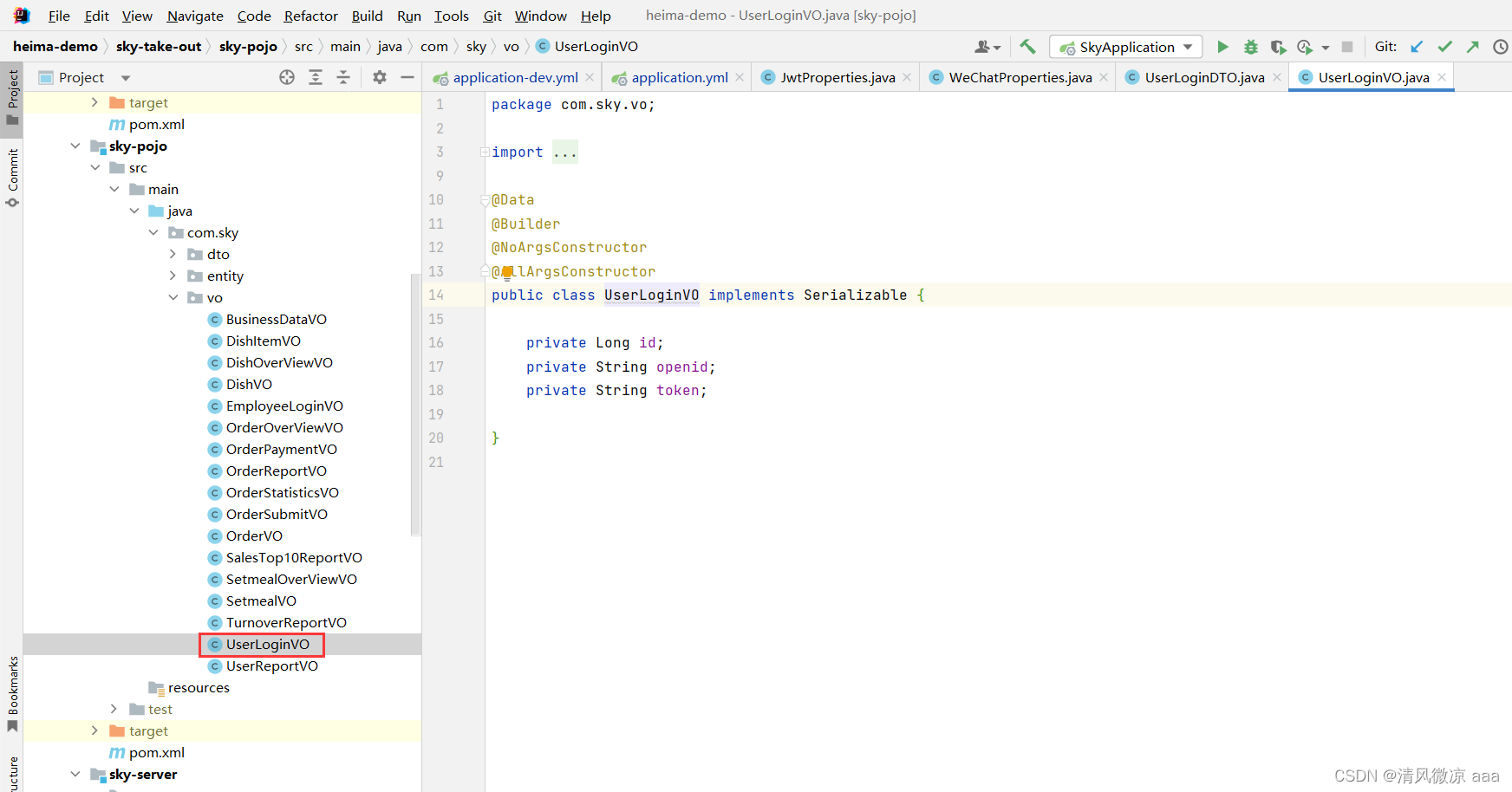The height and width of the screenshot is (792, 1512).
Task: Open the Project view mode dropdown
Action: pyautogui.click(x=125, y=78)
